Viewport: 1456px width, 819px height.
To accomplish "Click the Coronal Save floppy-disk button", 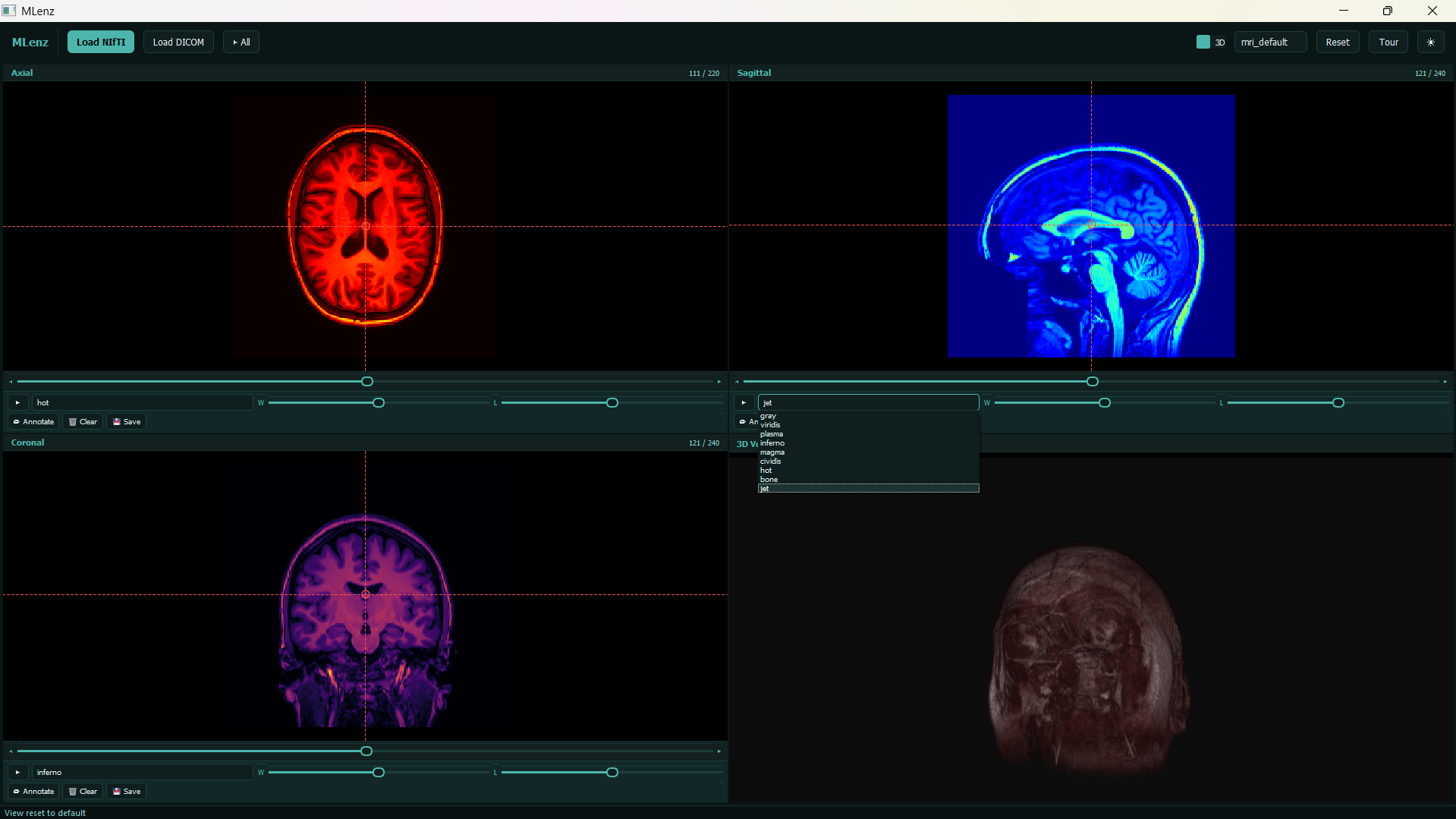I will [127, 792].
